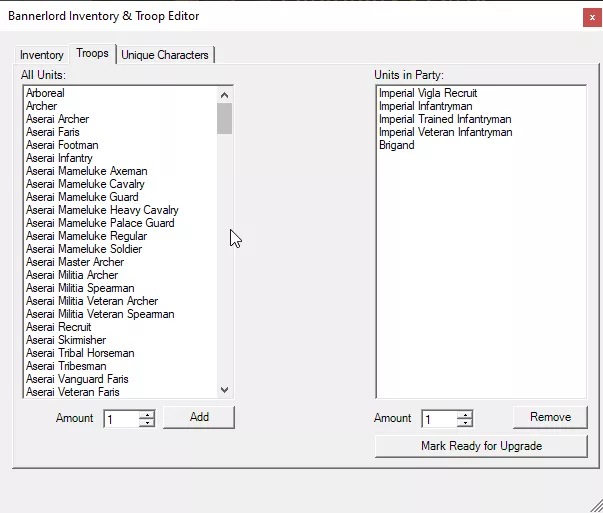Increase the Add amount with up spinner
Viewport: 603px width, 513px height.
coord(147,415)
